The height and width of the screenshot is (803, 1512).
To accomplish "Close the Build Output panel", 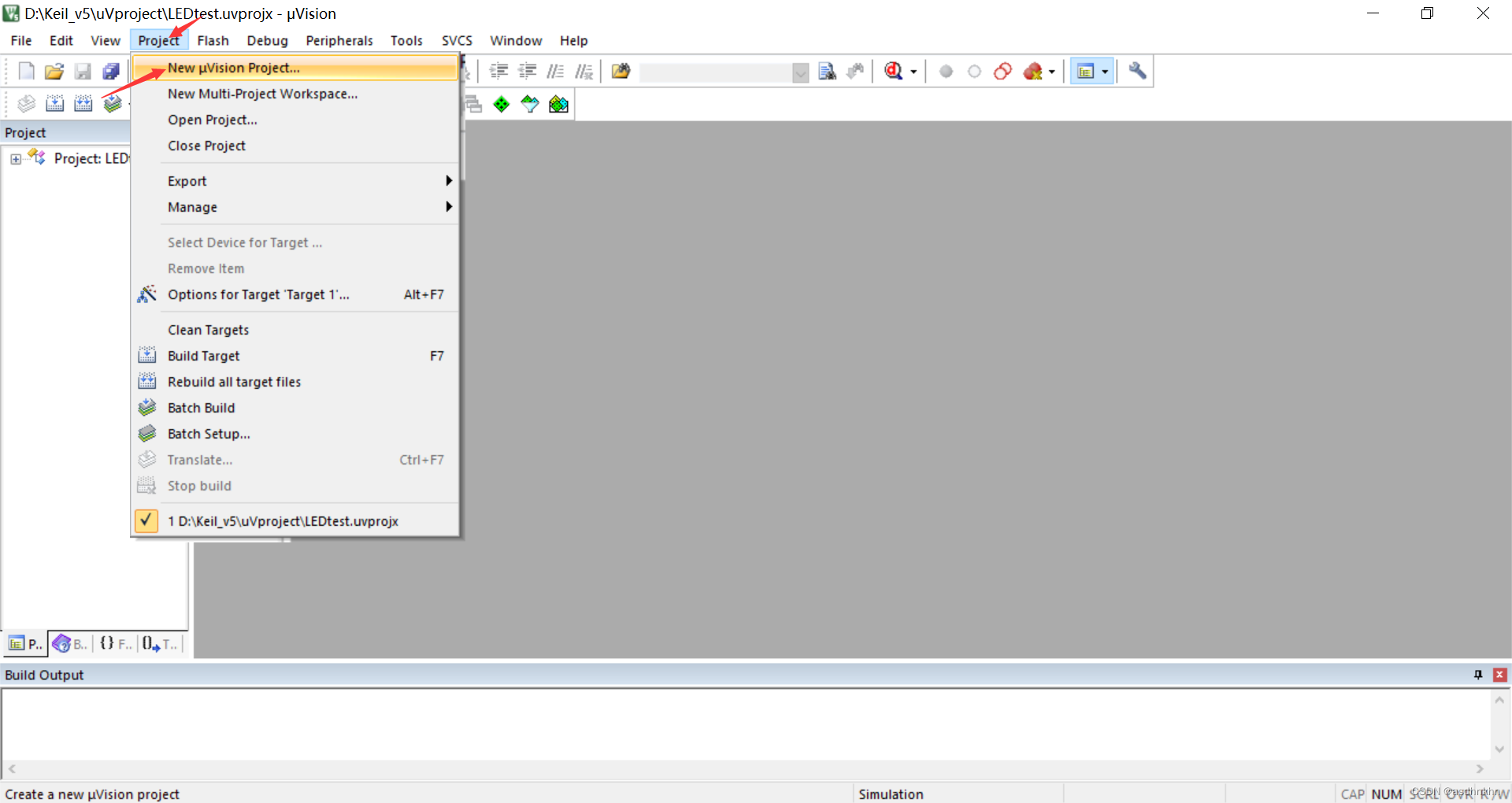I will point(1500,675).
